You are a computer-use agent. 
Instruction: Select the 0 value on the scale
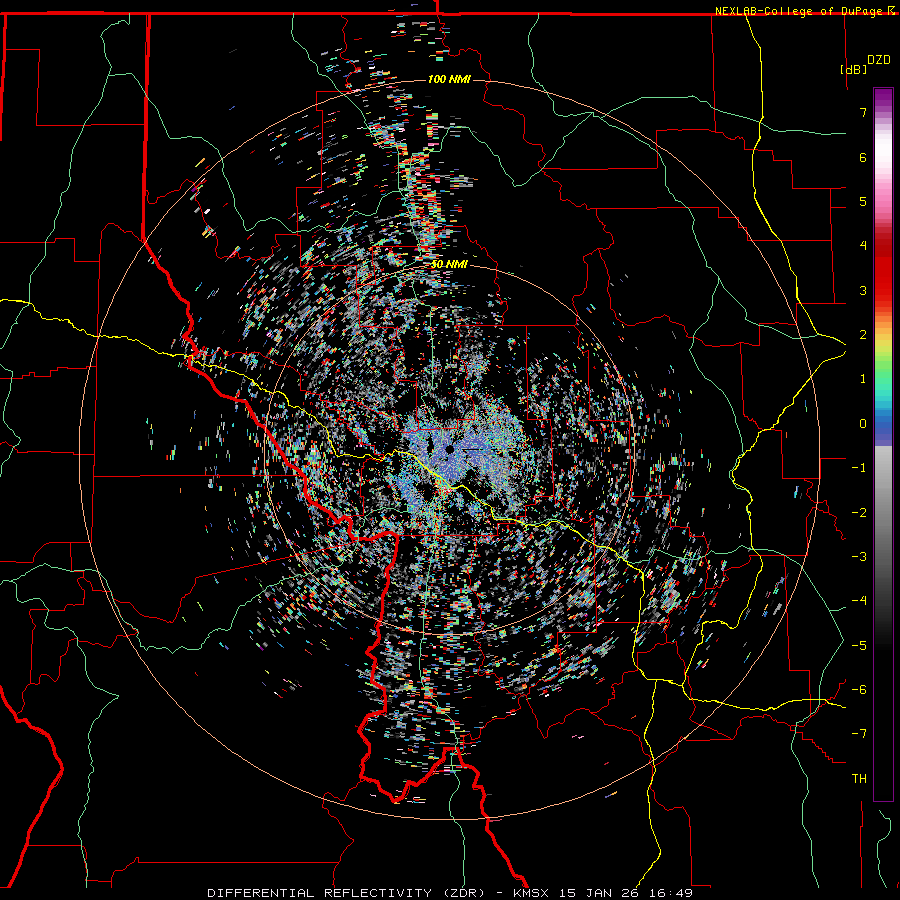(863, 424)
